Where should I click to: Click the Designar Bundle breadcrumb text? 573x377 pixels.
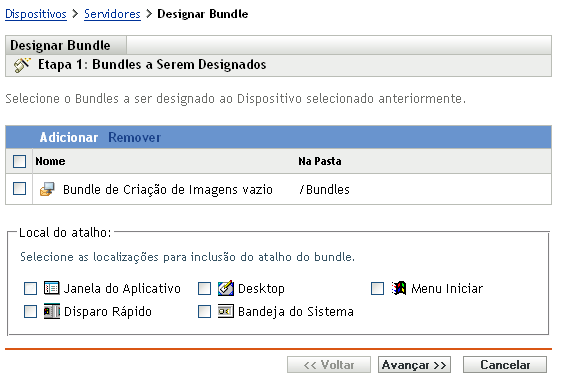pos(203,14)
